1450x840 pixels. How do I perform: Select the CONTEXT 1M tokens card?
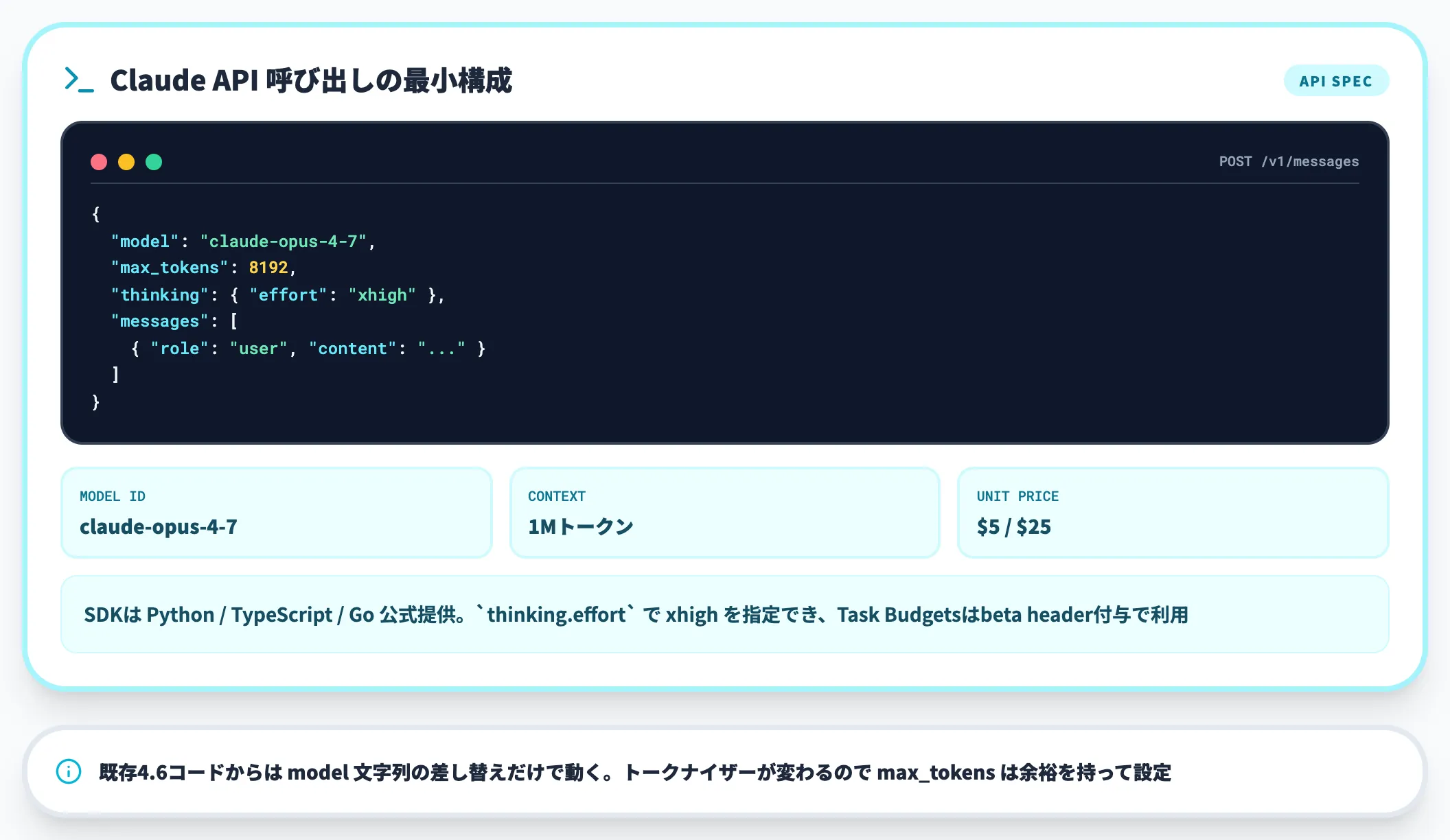pyautogui.click(x=724, y=512)
